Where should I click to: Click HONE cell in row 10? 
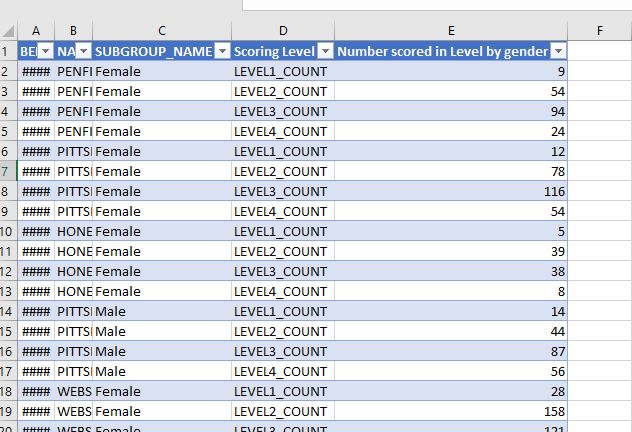(x=73, y=231)
